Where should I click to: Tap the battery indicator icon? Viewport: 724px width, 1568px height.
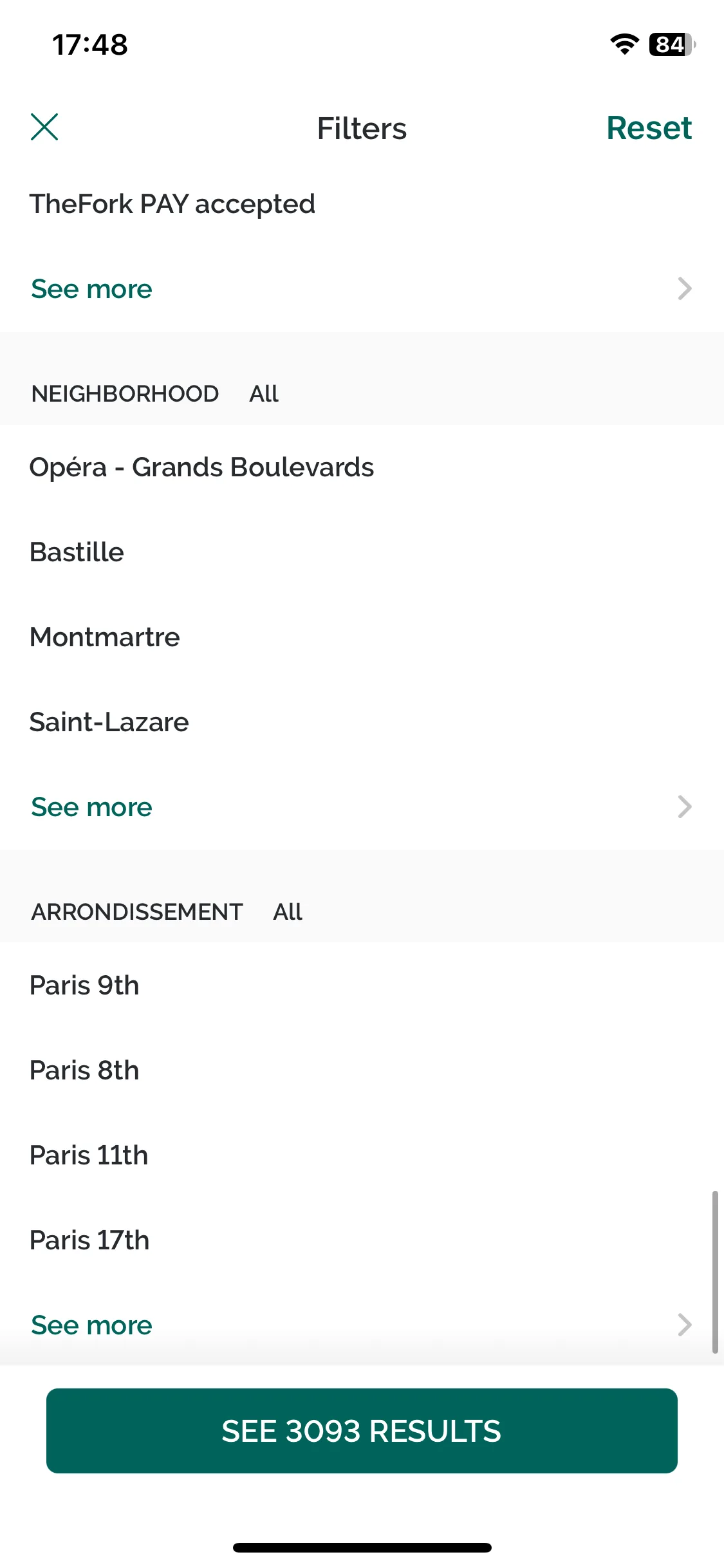pos(673,44)
